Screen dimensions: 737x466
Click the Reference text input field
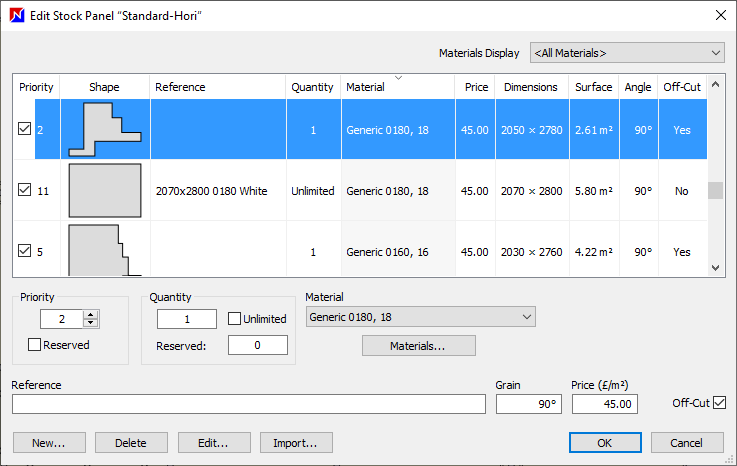coord(249,404)
